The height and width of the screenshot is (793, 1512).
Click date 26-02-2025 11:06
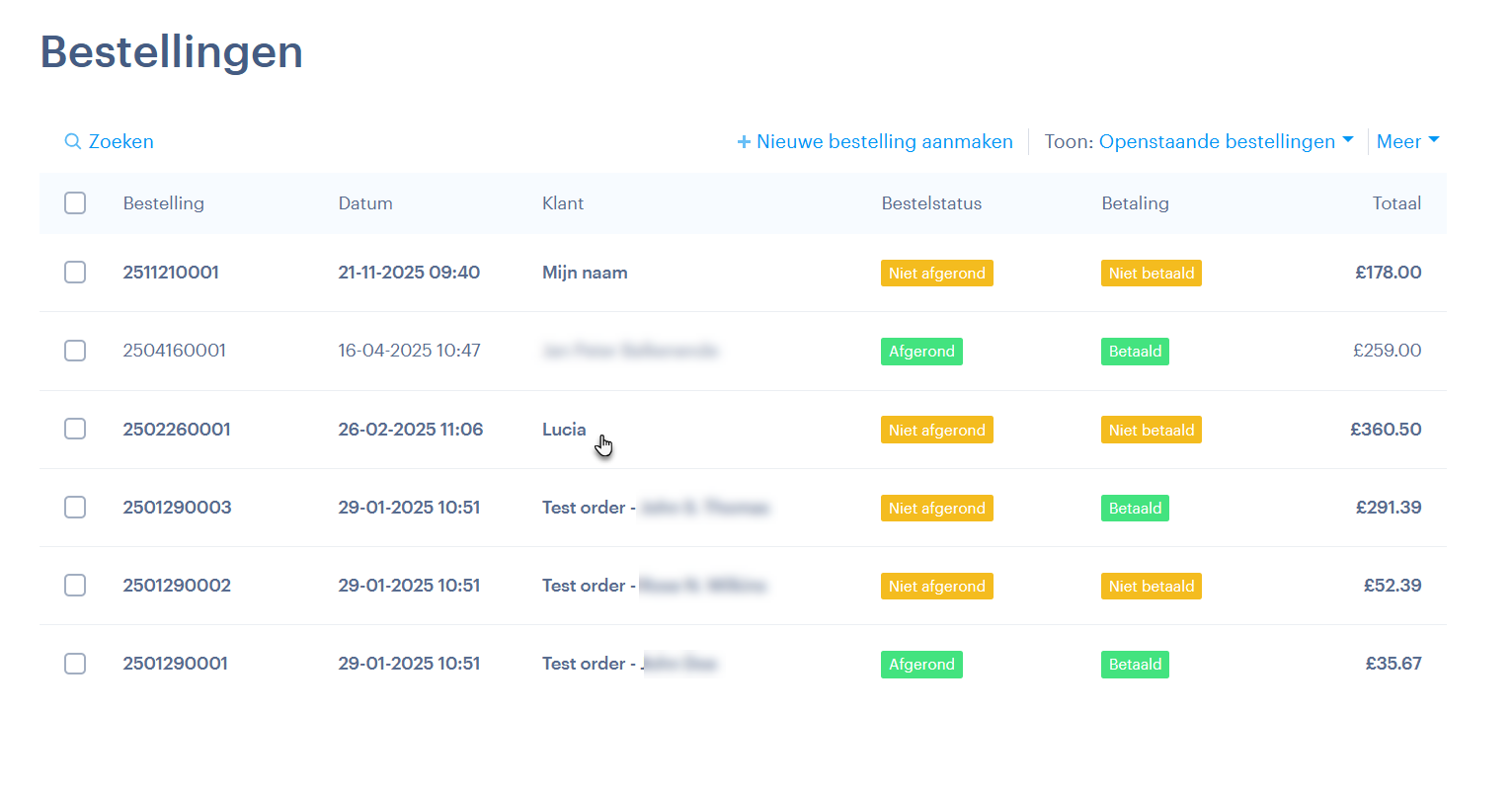tap(411, 430)
